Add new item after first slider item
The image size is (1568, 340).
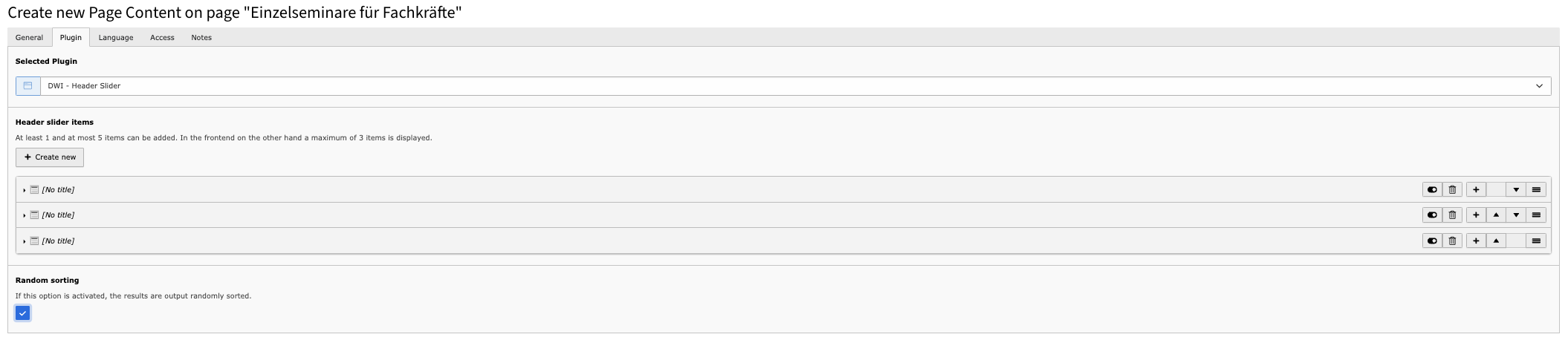click(1476, 190)
